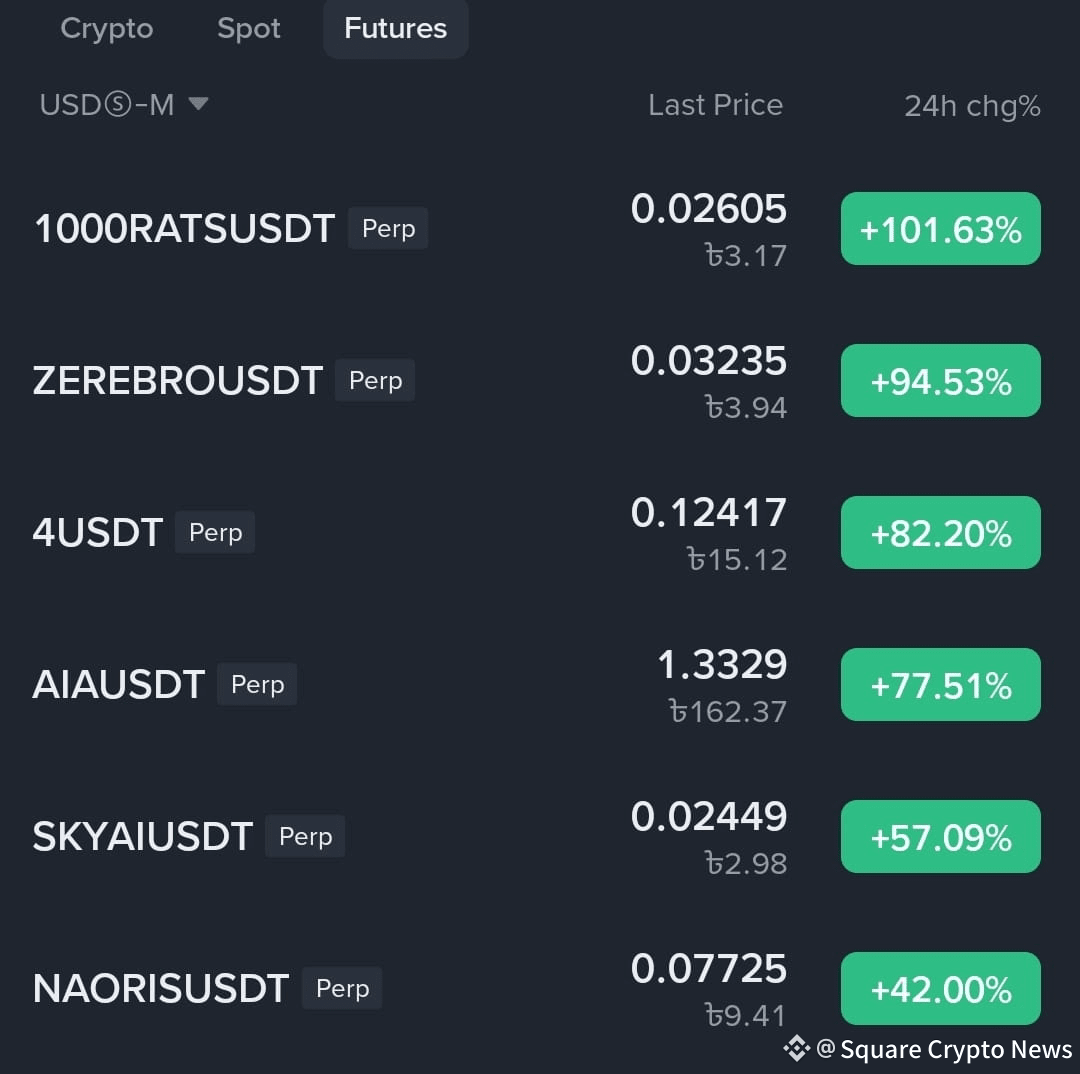The height and width of the screenshot is (1074, 1080).
Task: Select the Futures tab
Action: tap(396, 29)
